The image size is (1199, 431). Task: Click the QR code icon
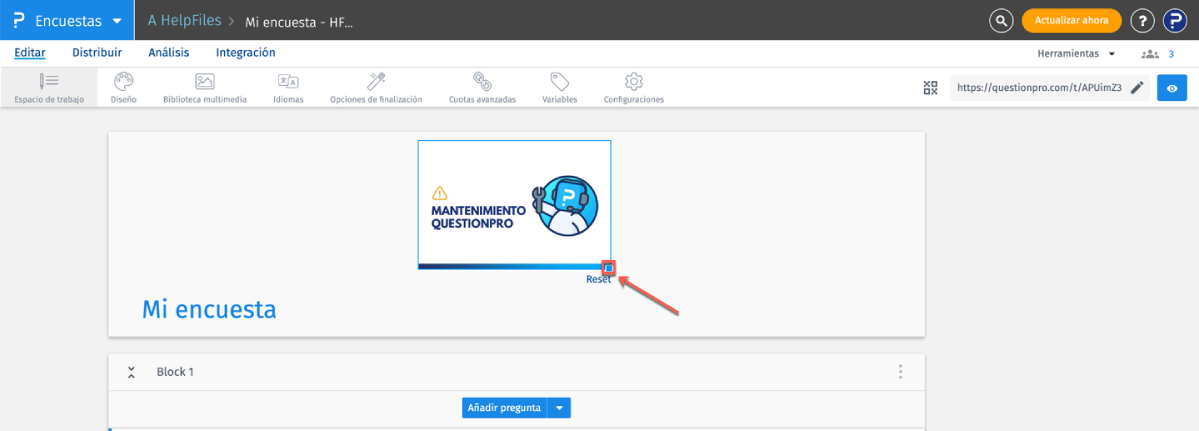pos(930,88)
